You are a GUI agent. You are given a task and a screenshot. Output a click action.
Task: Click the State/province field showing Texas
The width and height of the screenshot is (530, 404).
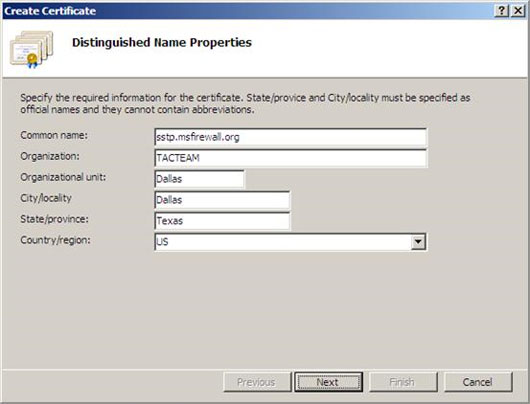pos(222,221)
